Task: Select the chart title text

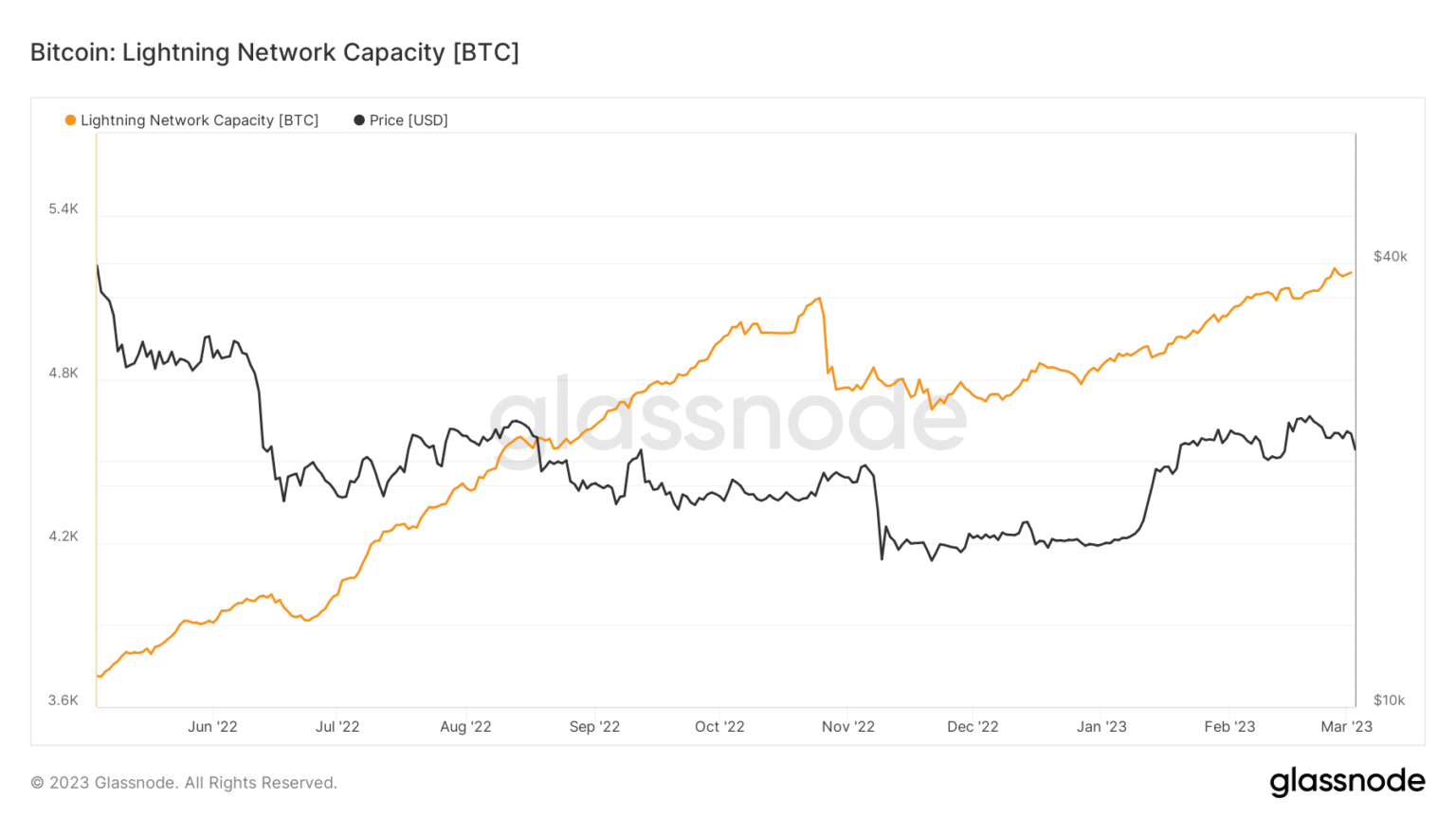Action: (275, 52)
